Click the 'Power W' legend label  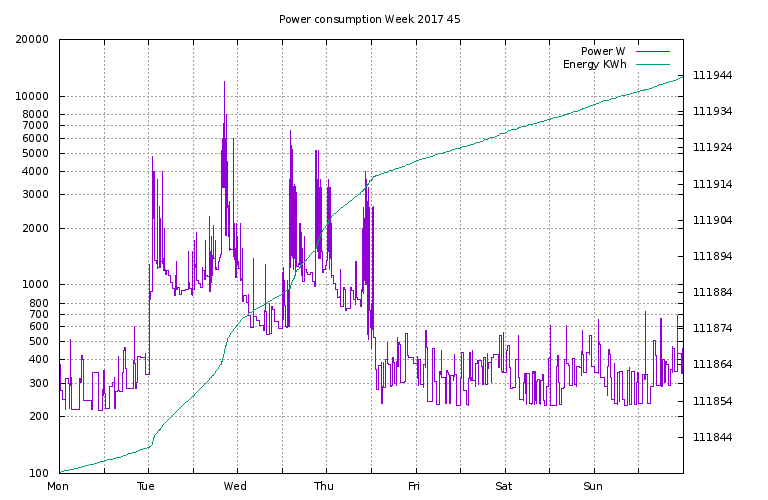603,51
